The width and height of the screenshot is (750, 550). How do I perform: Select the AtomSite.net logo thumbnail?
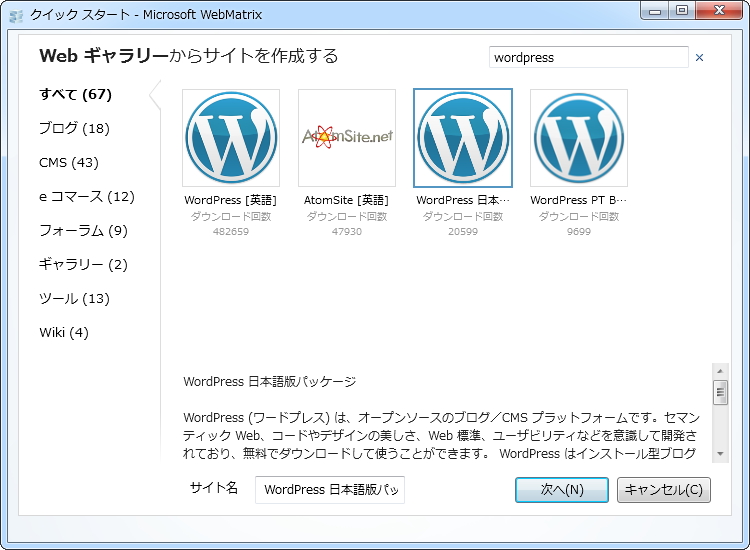347,138
